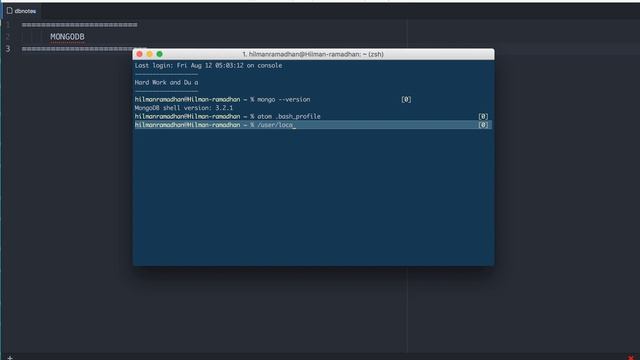
Task: Click the [0] status on atom .bash_profile line
Action: coord(483,117)
